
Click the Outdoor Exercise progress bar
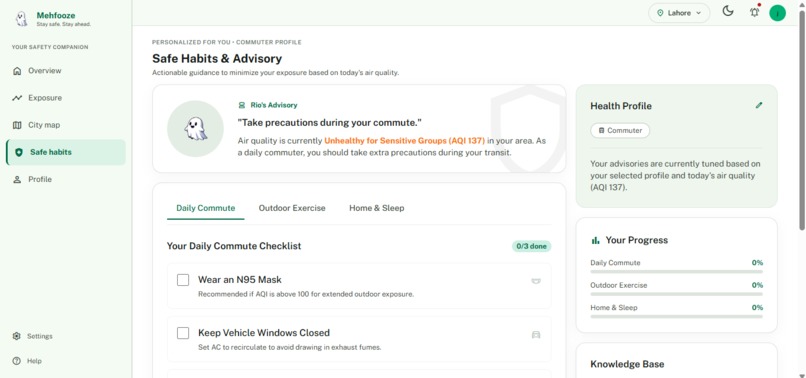pos(676,294)
